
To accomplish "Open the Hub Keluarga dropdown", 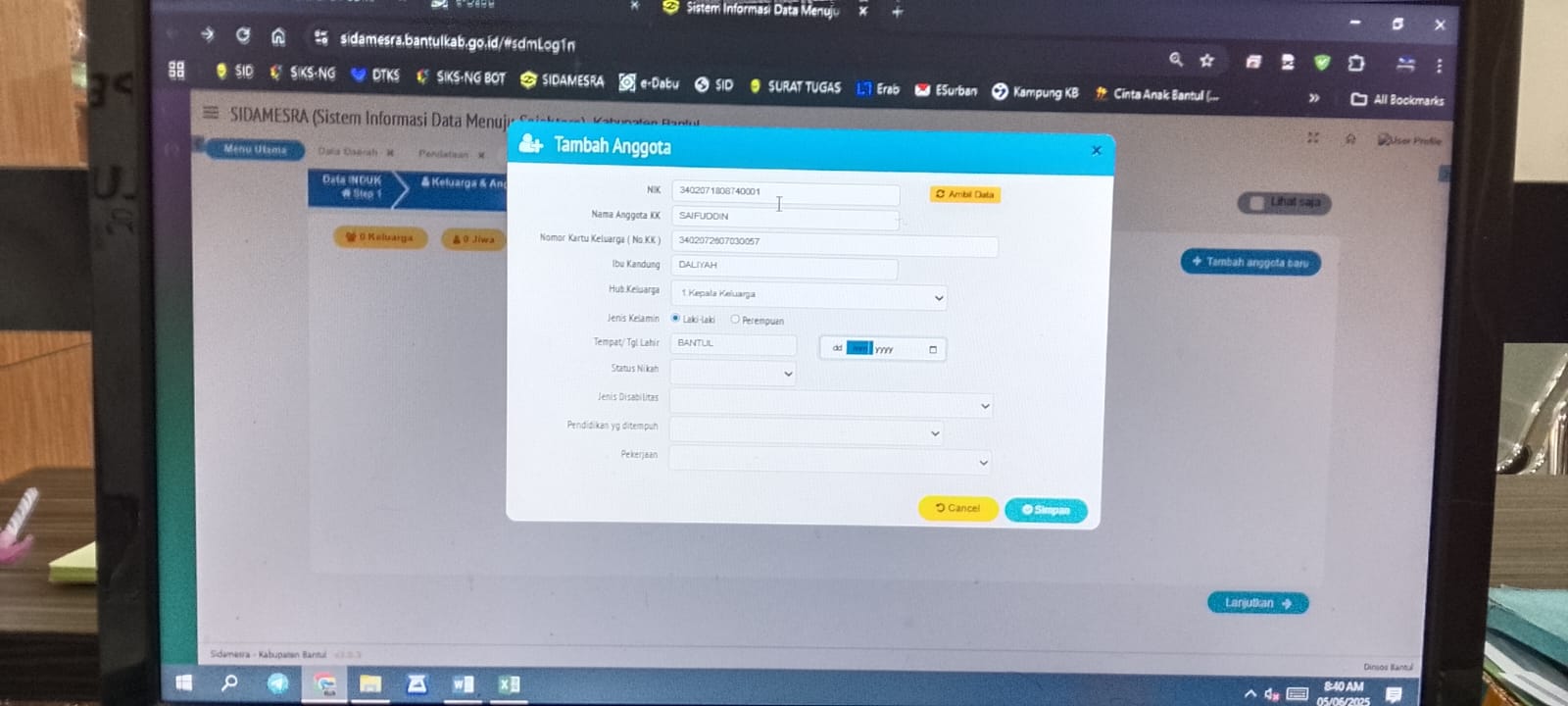I will coord(809,295).
